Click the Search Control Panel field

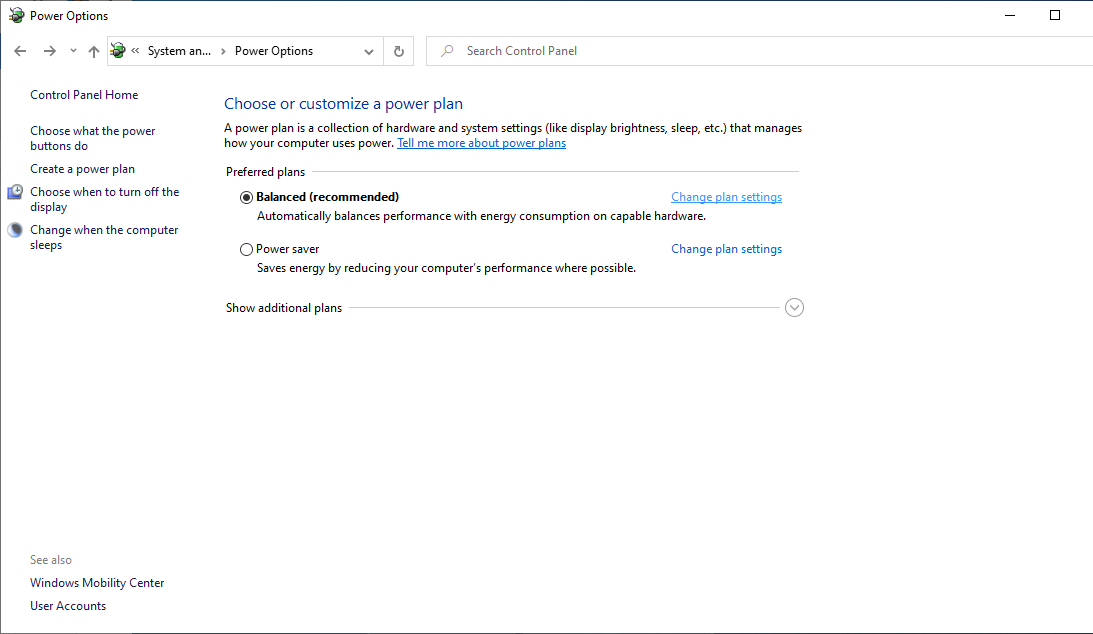point(760,51)
